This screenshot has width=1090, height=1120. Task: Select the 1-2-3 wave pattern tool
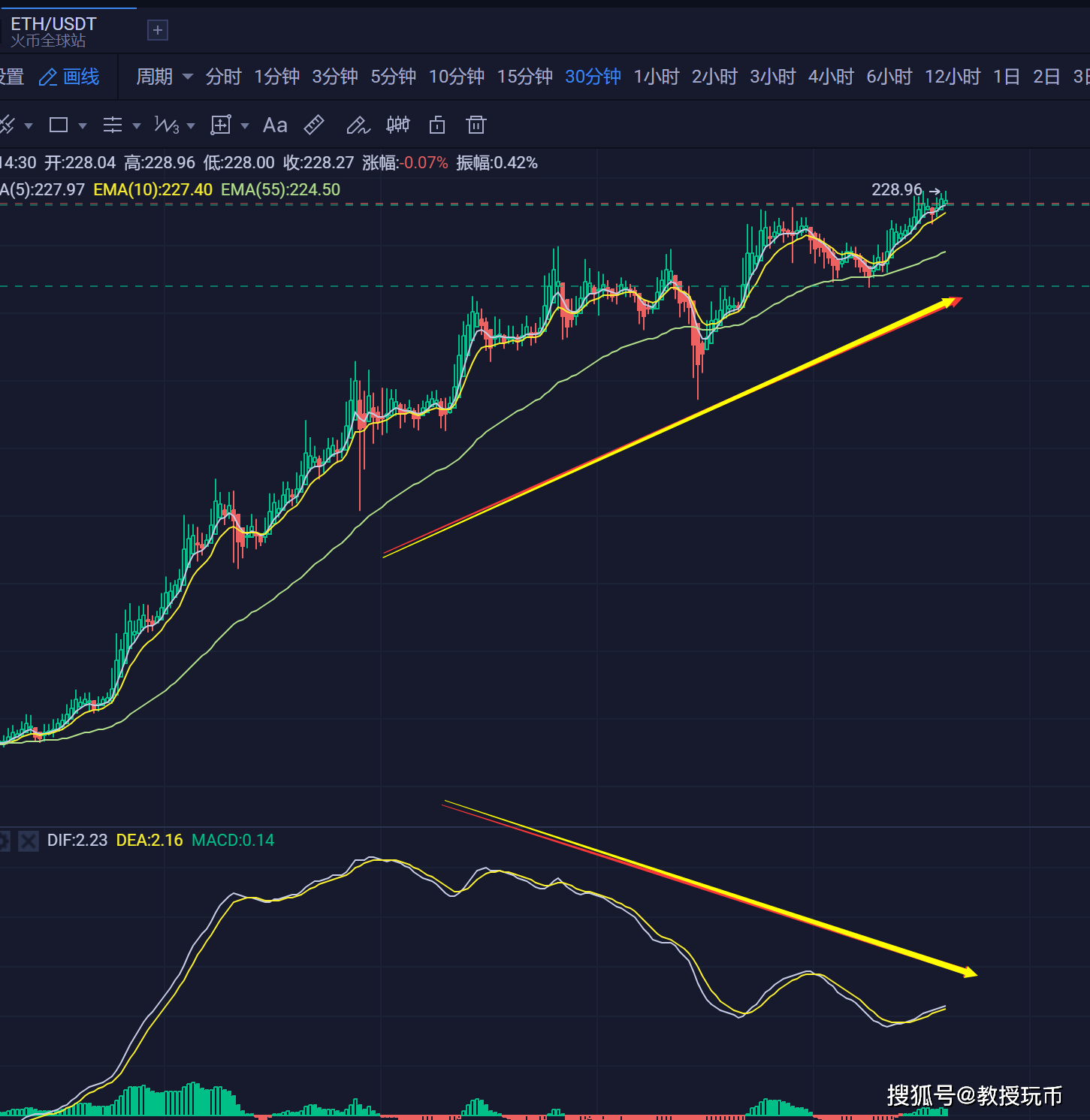pyautogui.click(x=166, y=125)
